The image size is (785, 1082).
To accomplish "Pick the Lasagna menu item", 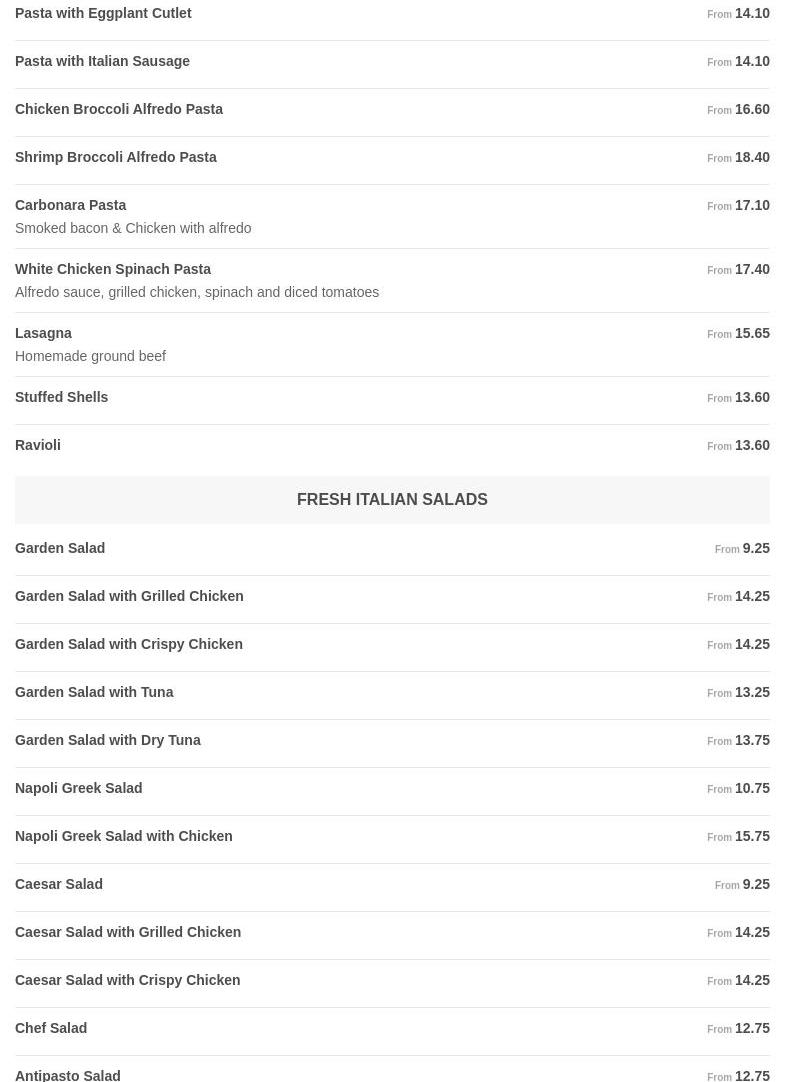I will tap(44, 334).
